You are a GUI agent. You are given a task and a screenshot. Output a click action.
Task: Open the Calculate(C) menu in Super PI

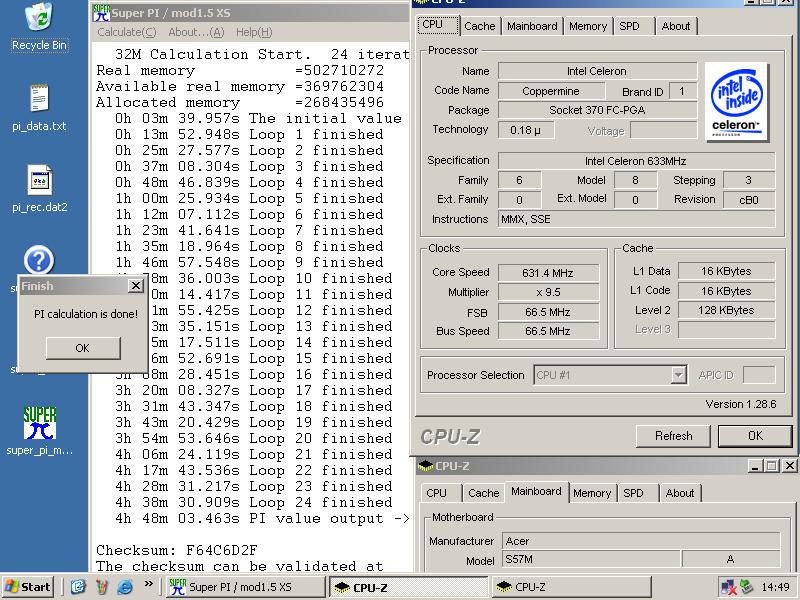[127, 32]
